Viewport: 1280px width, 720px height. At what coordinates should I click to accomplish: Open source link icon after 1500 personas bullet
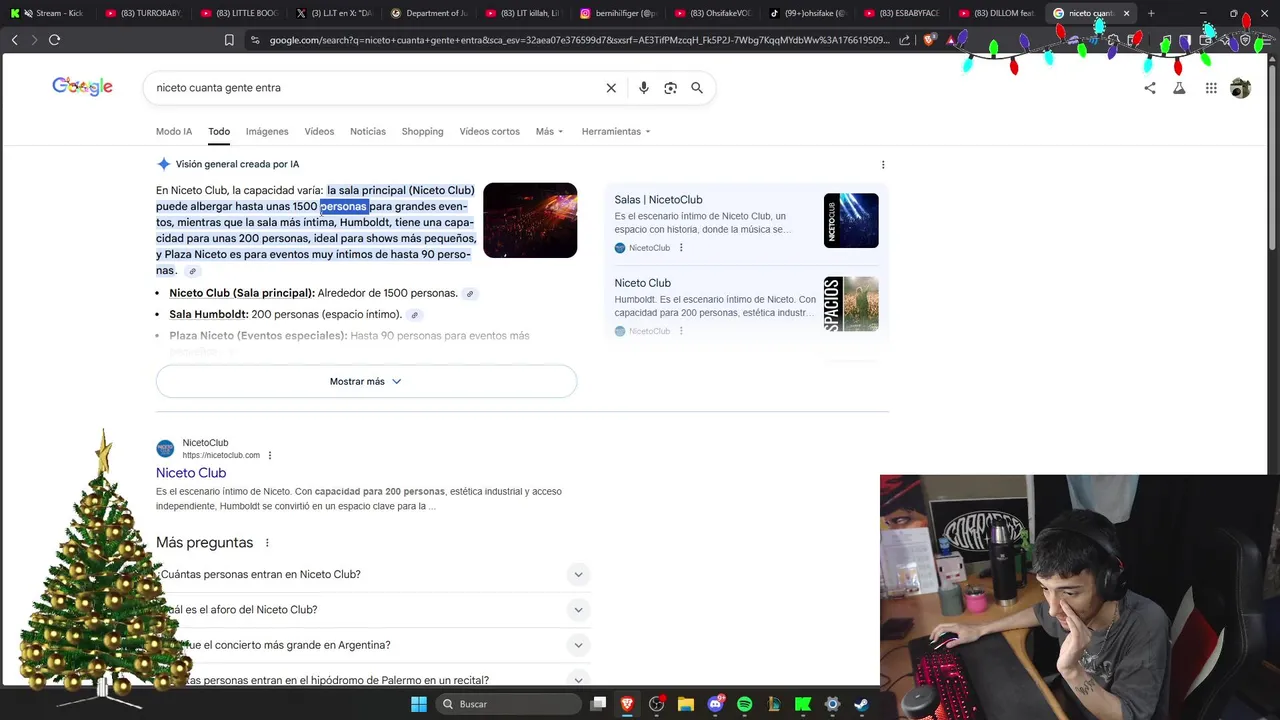pos(470,294)
